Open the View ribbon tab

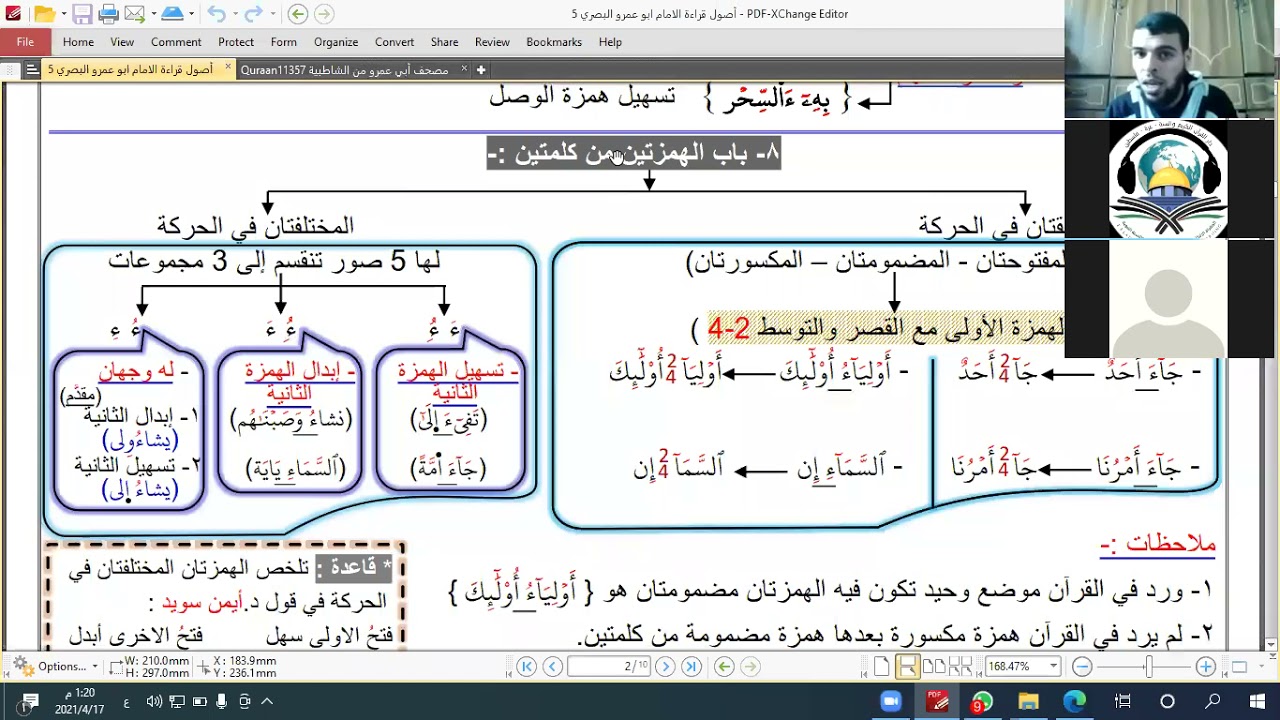point(122,42)
